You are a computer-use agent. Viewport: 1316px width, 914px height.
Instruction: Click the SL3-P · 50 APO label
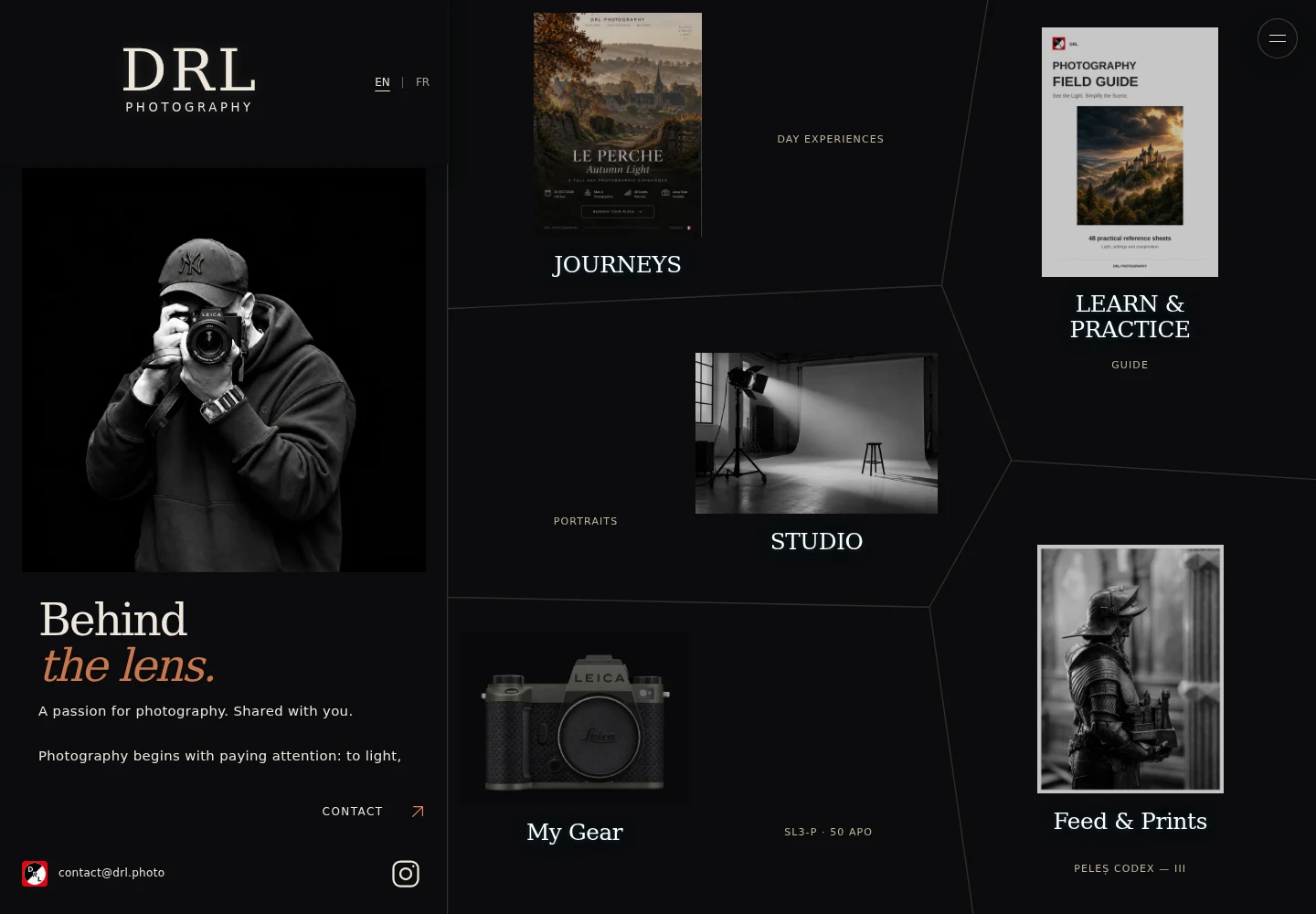pos(828,832)
